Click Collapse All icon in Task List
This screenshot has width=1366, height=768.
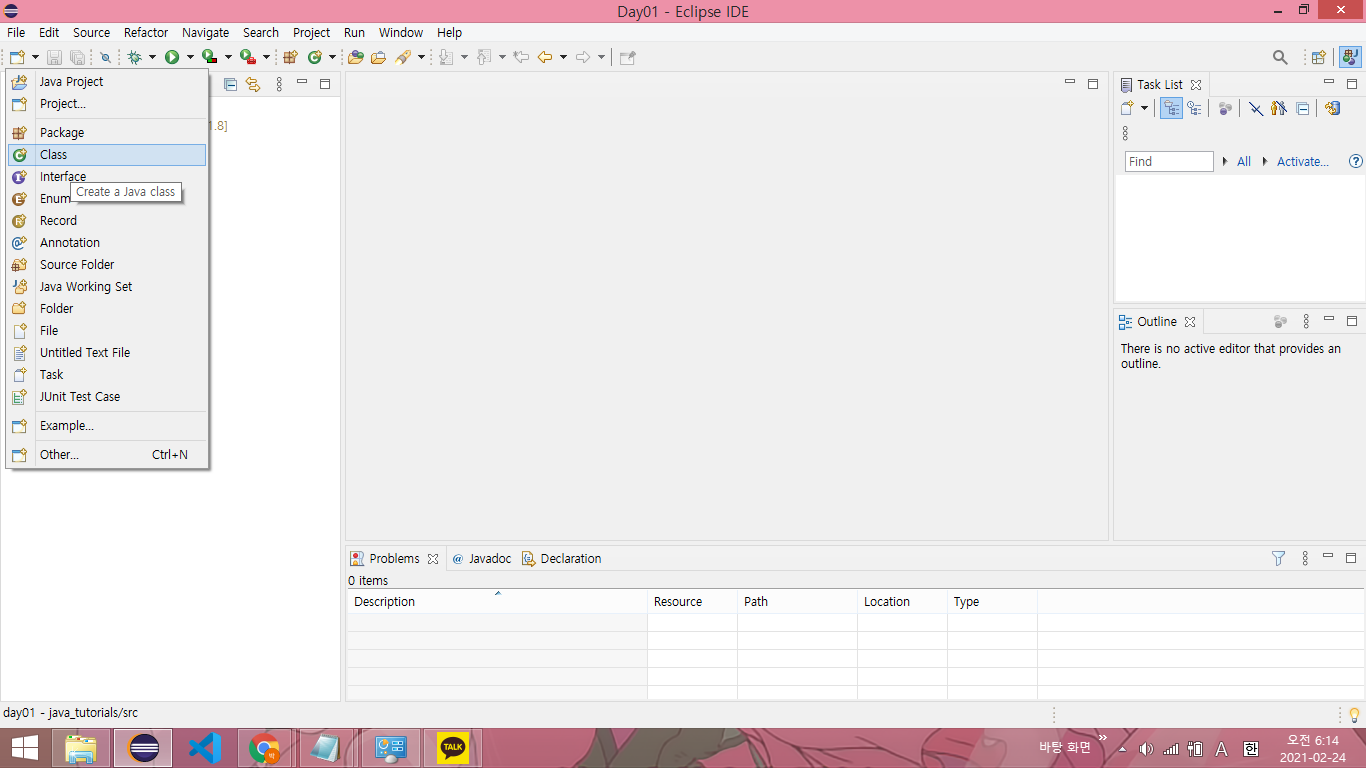(1302, 108)
